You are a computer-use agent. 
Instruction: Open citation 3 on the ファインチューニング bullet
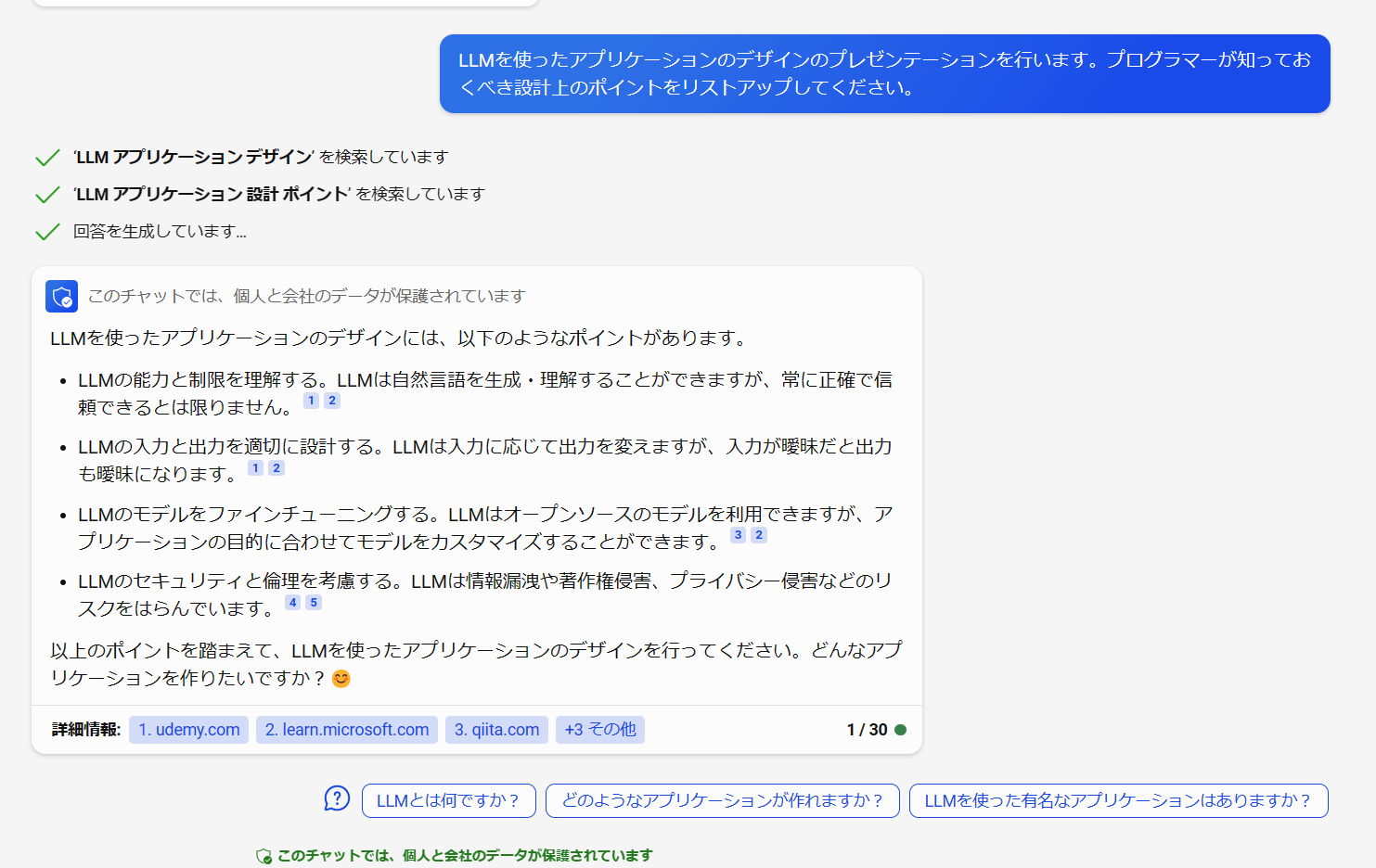click(x=739, y=535)
